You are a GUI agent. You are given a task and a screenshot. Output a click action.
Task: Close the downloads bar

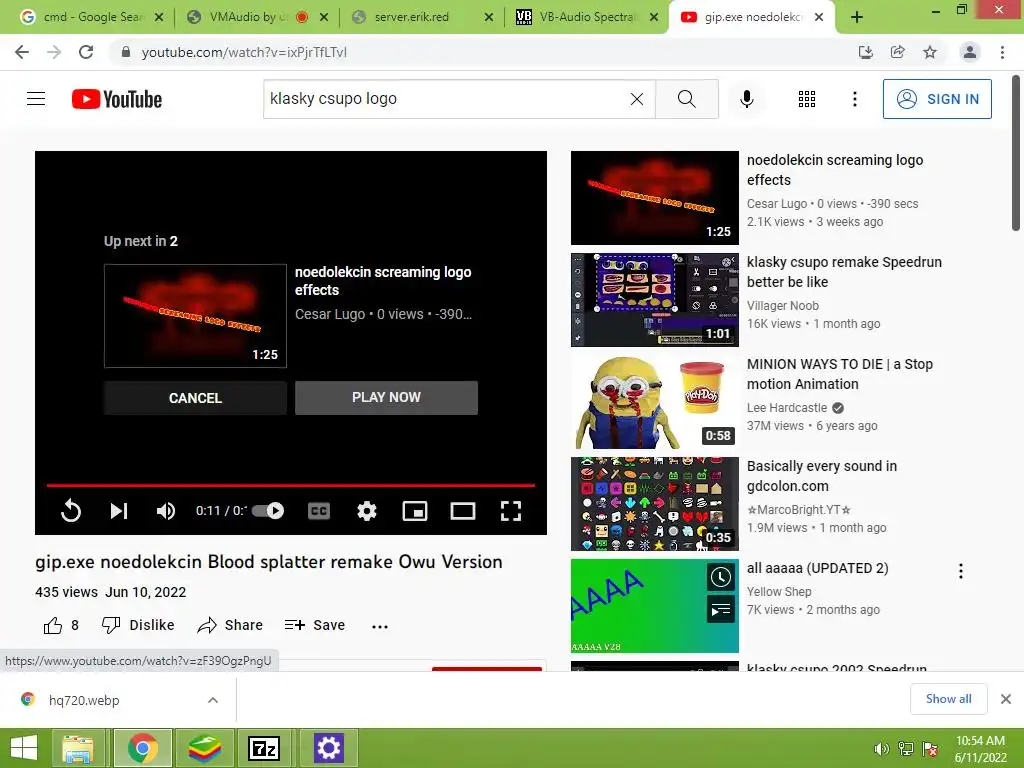(1006, 699)
